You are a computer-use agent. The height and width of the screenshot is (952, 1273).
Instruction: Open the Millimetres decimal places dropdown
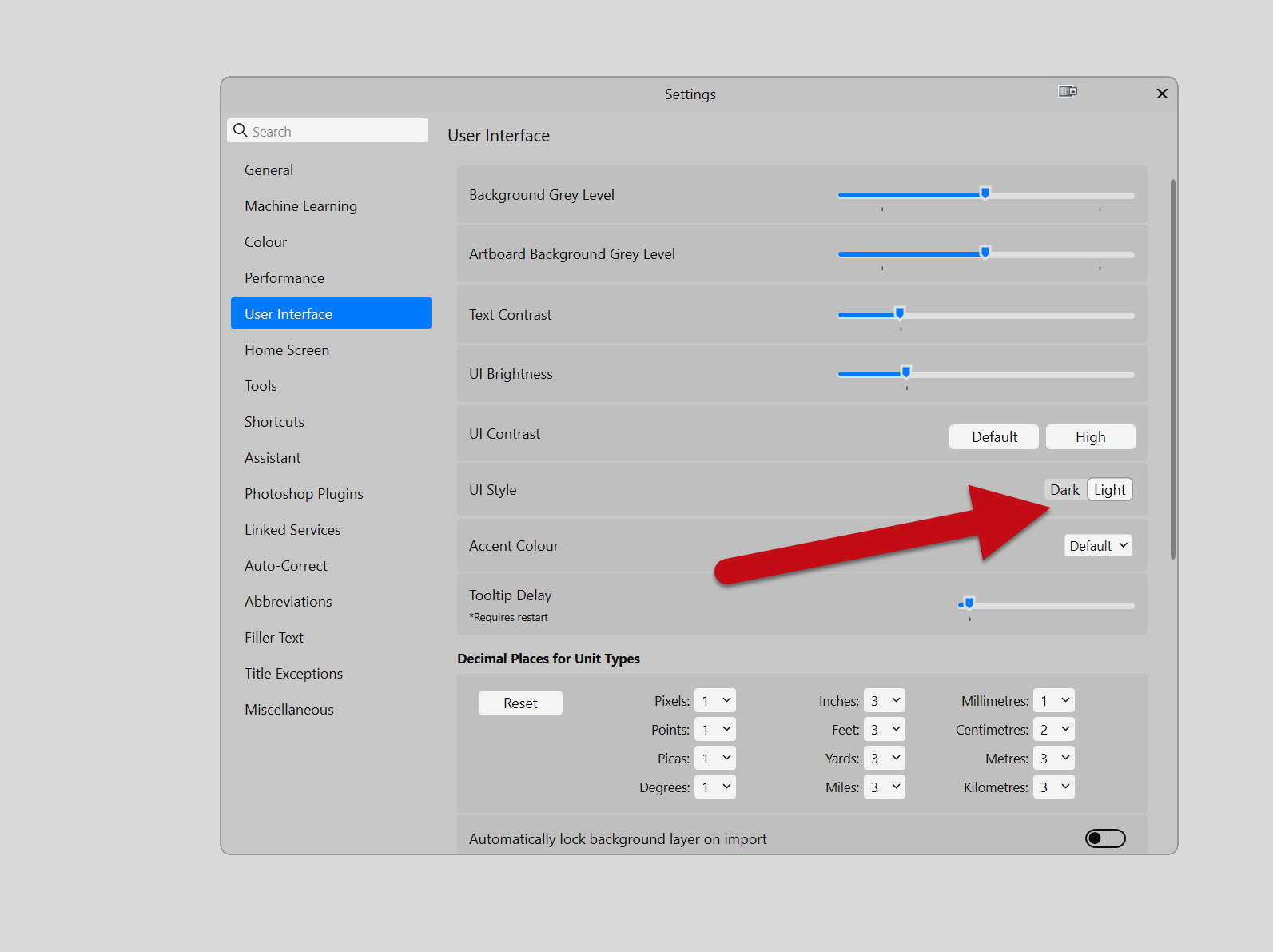[x=1054, y=701]
